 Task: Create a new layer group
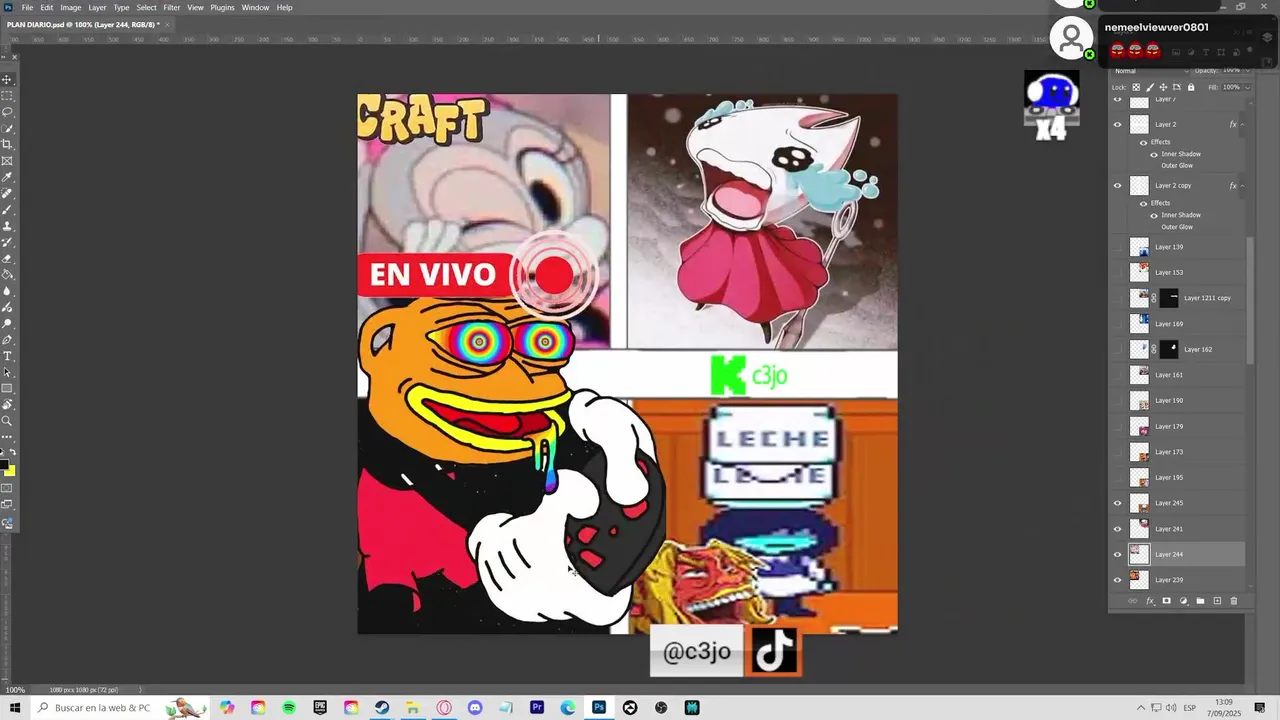pyautogui.click(x=1200, y=601)
